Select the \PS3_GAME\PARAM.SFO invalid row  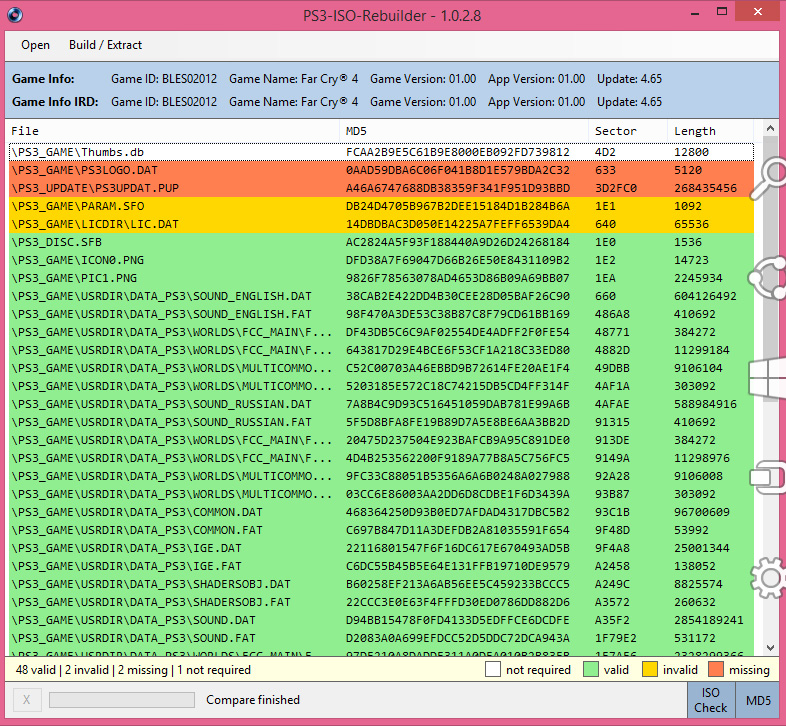[x=381, y=206]
